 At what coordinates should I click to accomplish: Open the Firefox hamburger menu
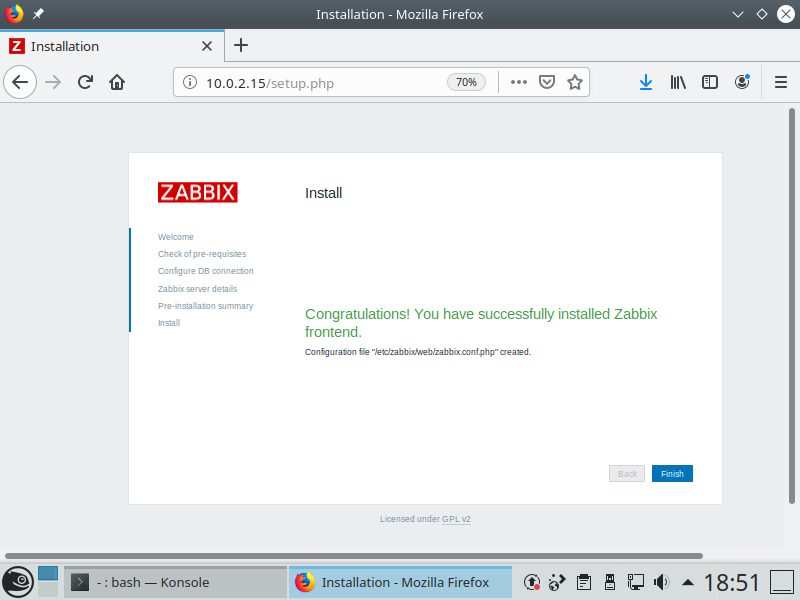(781, 82)
